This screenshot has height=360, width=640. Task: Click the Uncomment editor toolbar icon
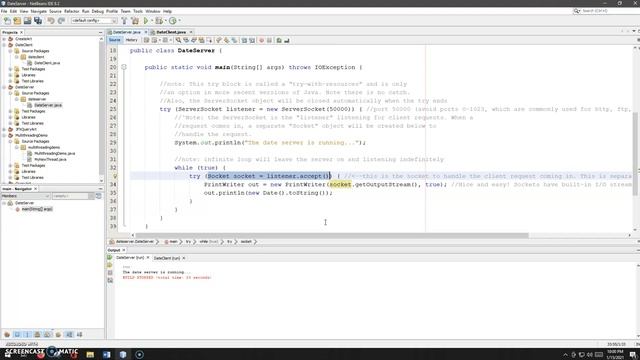point(287,40)
